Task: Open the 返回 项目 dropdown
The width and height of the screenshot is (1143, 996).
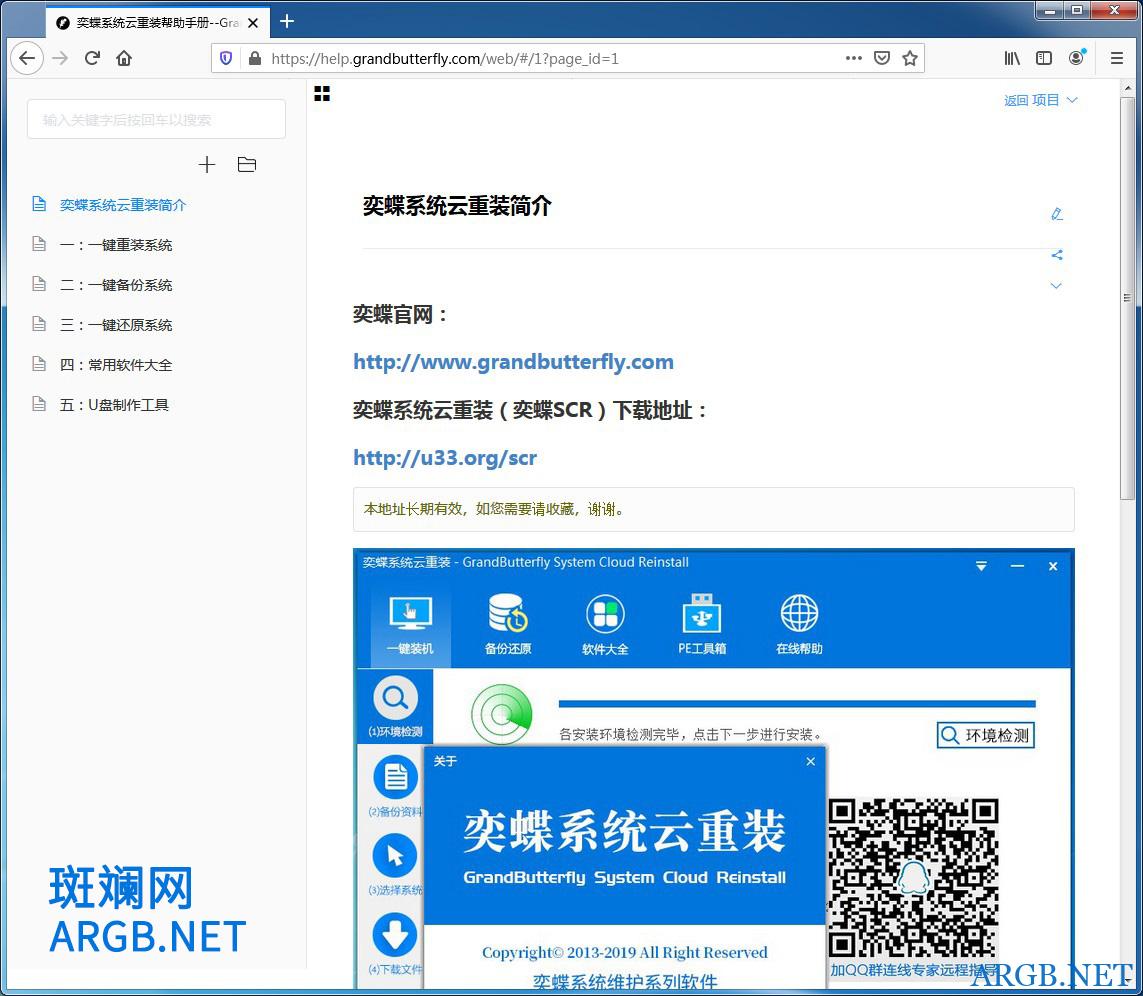Action: [1040, 100]
